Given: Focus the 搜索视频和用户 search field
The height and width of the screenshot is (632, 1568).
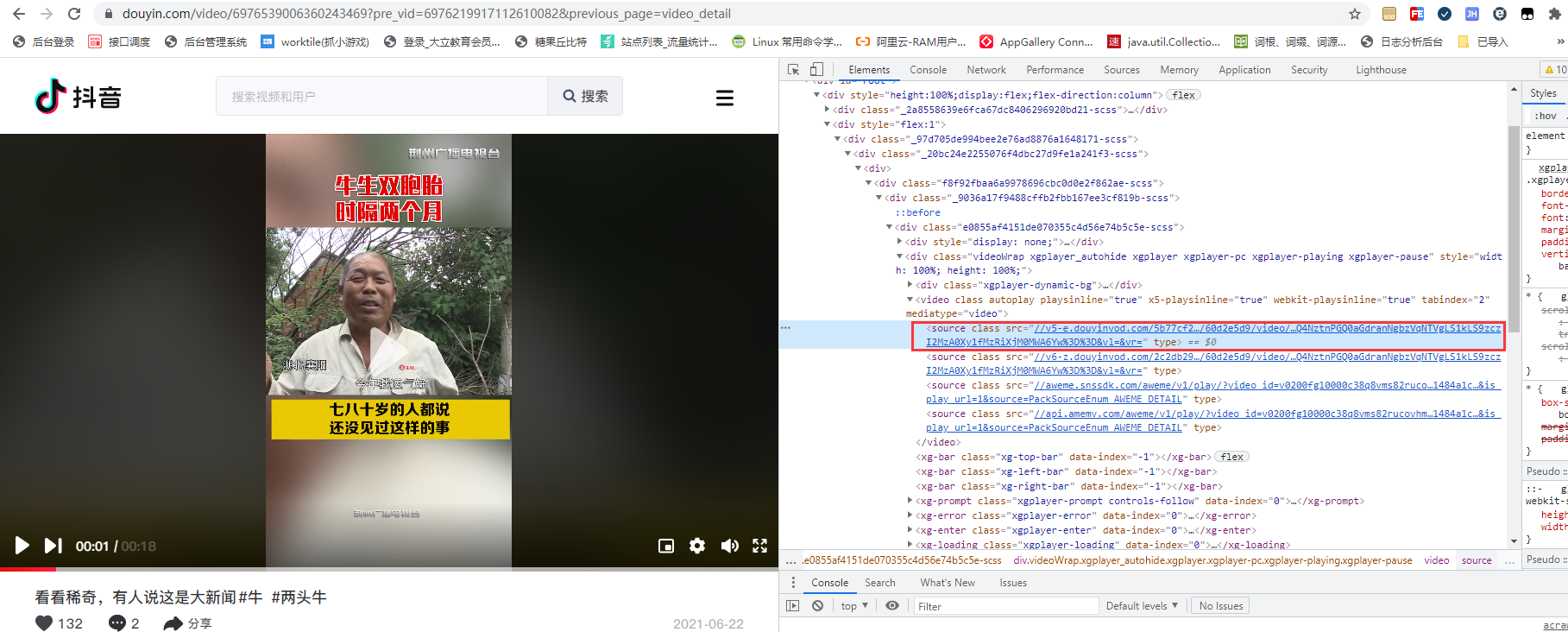Looking at the screenshot, I should (x=381, y=96).
